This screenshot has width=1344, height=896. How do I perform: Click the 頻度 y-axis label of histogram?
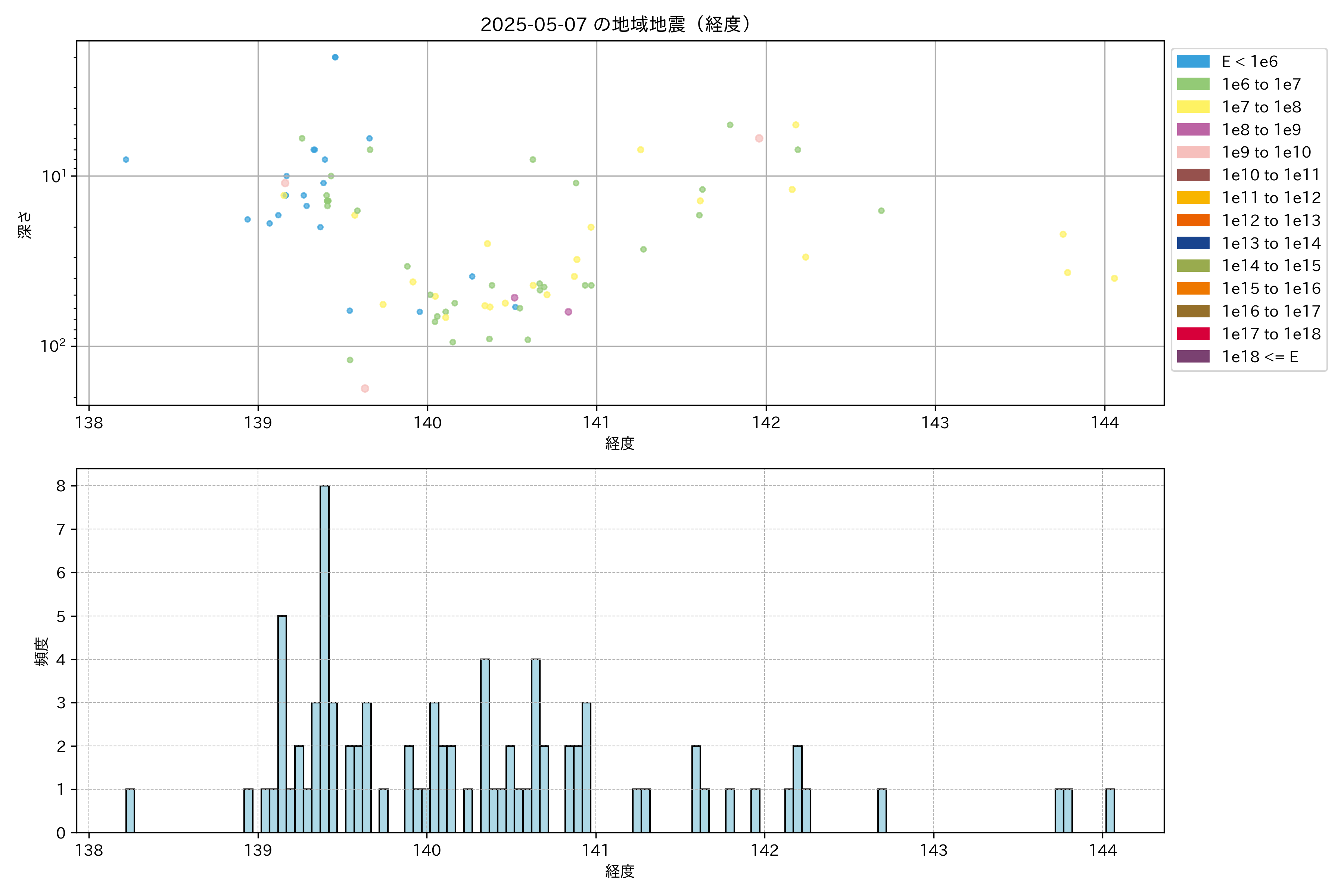(42, 651)
